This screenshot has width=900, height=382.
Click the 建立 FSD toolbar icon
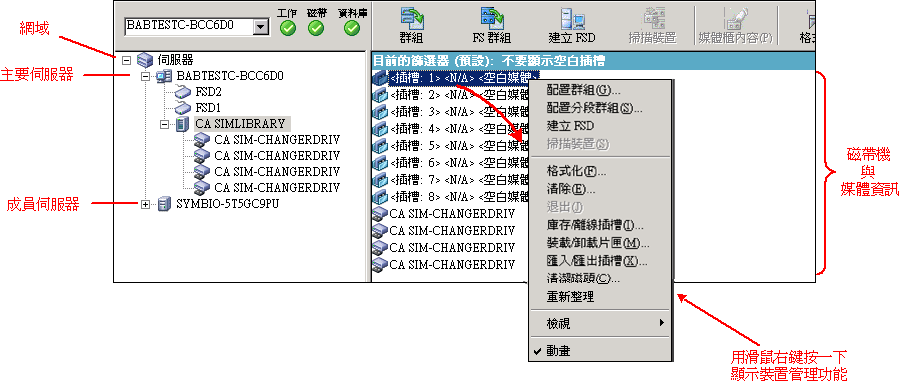572,18
